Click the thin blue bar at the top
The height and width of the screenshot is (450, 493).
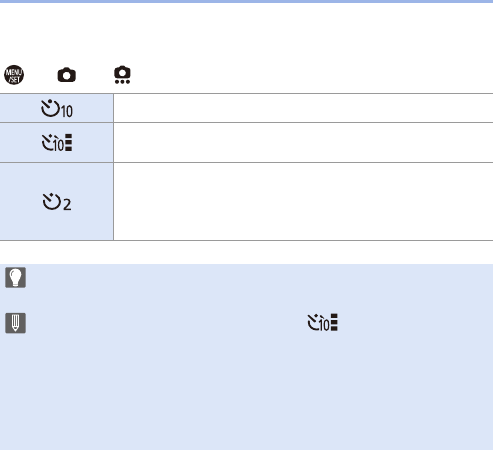(246, 1)
